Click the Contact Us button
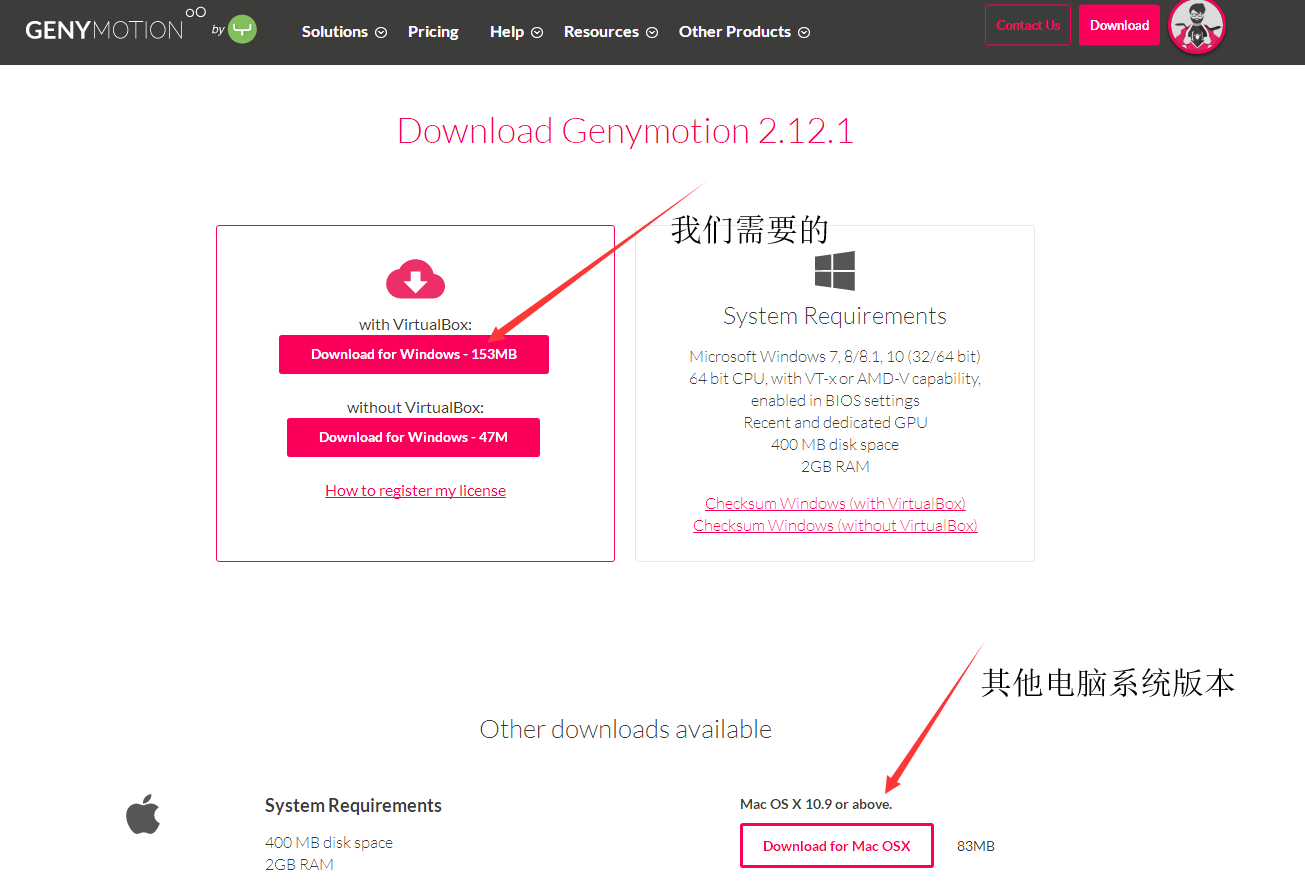Image resolution: width=1305 pixels, height=892 pixels. pos(1028,25)
